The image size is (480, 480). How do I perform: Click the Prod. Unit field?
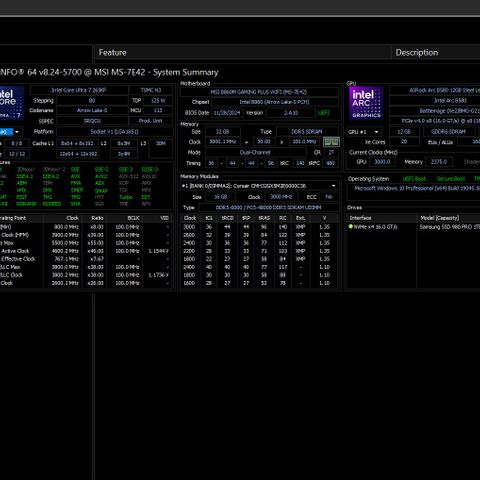pyautogui.click(x=151, y=121)
